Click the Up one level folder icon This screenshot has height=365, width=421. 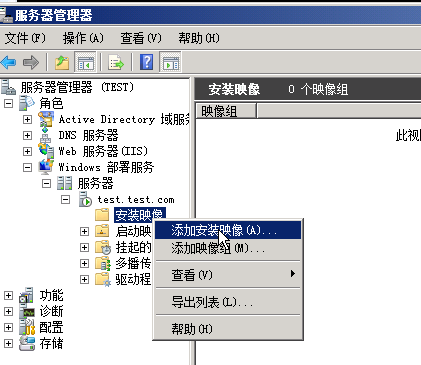click(x=62, y=62)
